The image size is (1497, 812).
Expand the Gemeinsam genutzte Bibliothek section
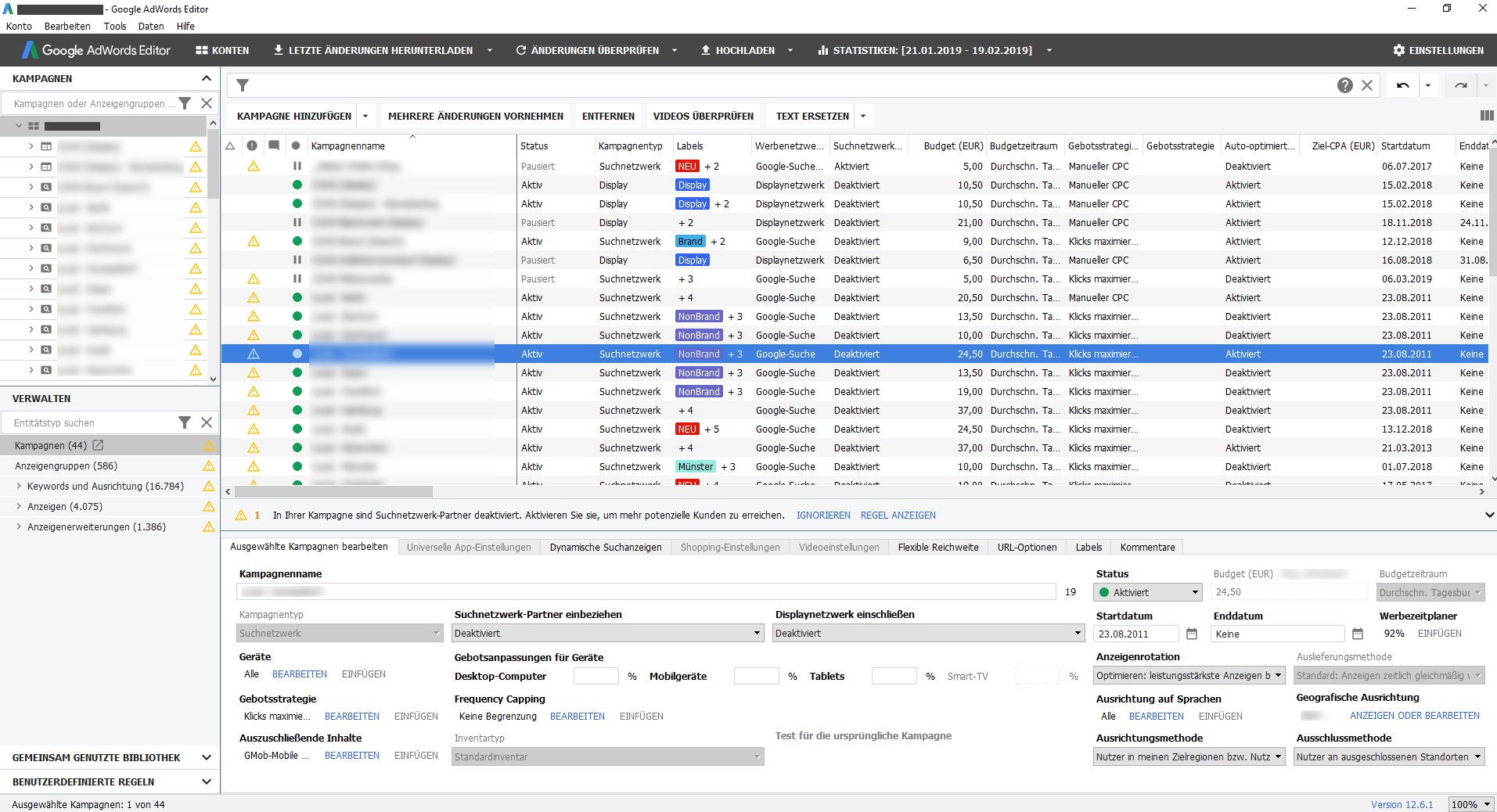click(x=207, y=757)
